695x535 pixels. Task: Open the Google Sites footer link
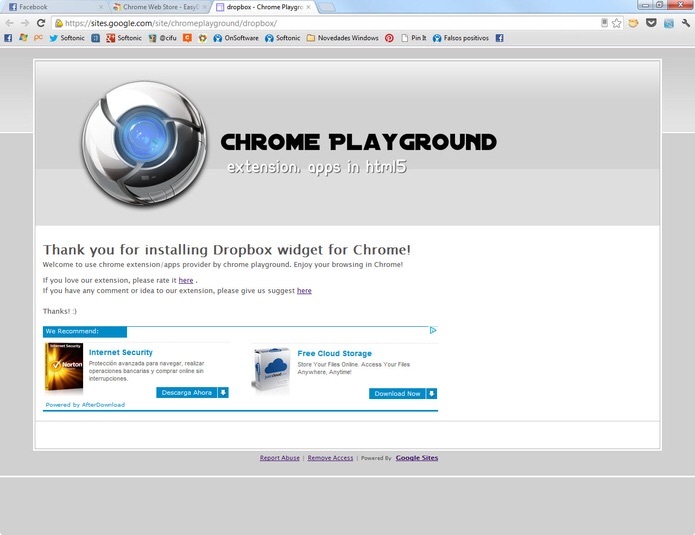[x=417, y=458]
